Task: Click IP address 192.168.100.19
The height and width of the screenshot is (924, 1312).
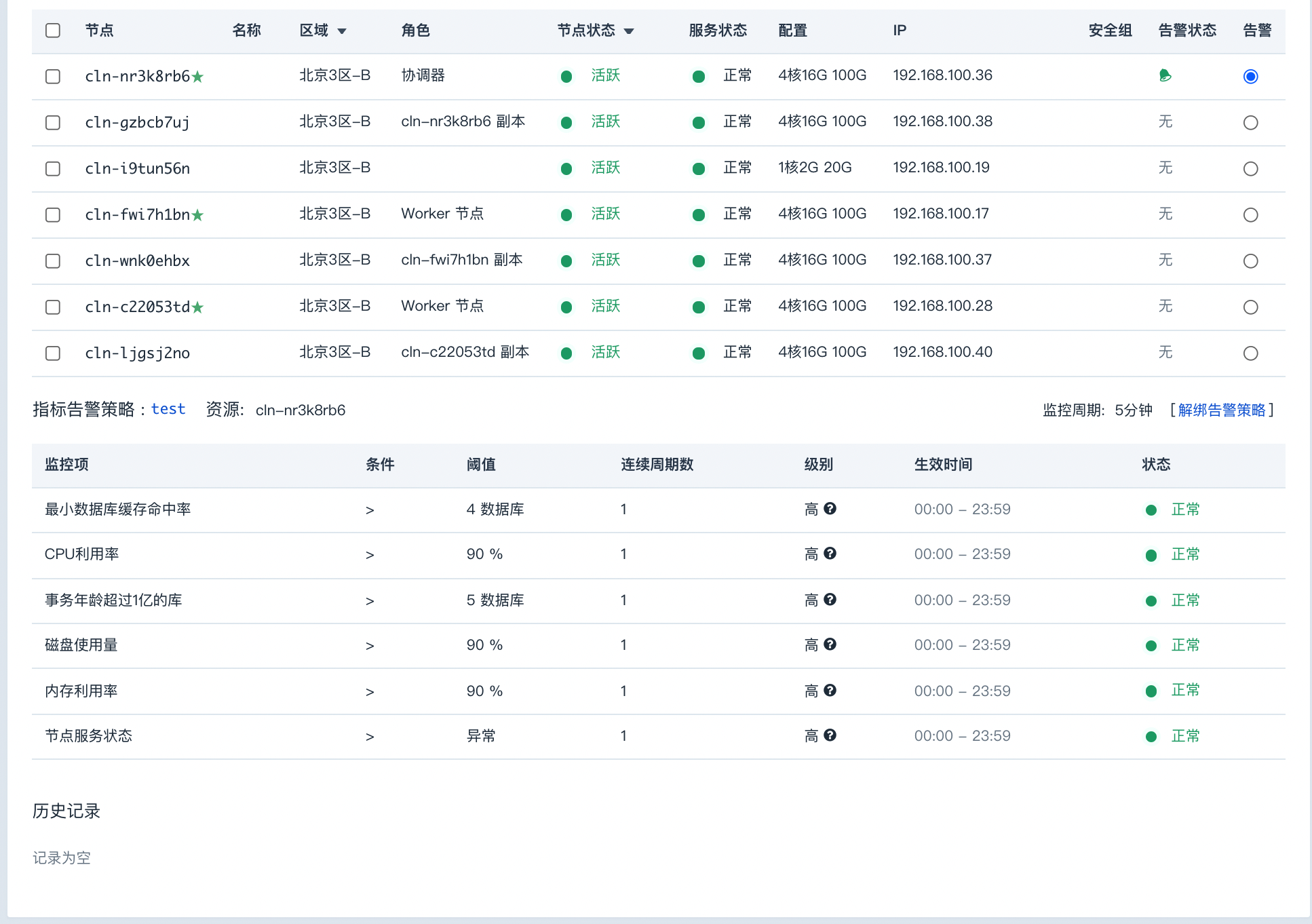Action: click(x=941, y=168)
